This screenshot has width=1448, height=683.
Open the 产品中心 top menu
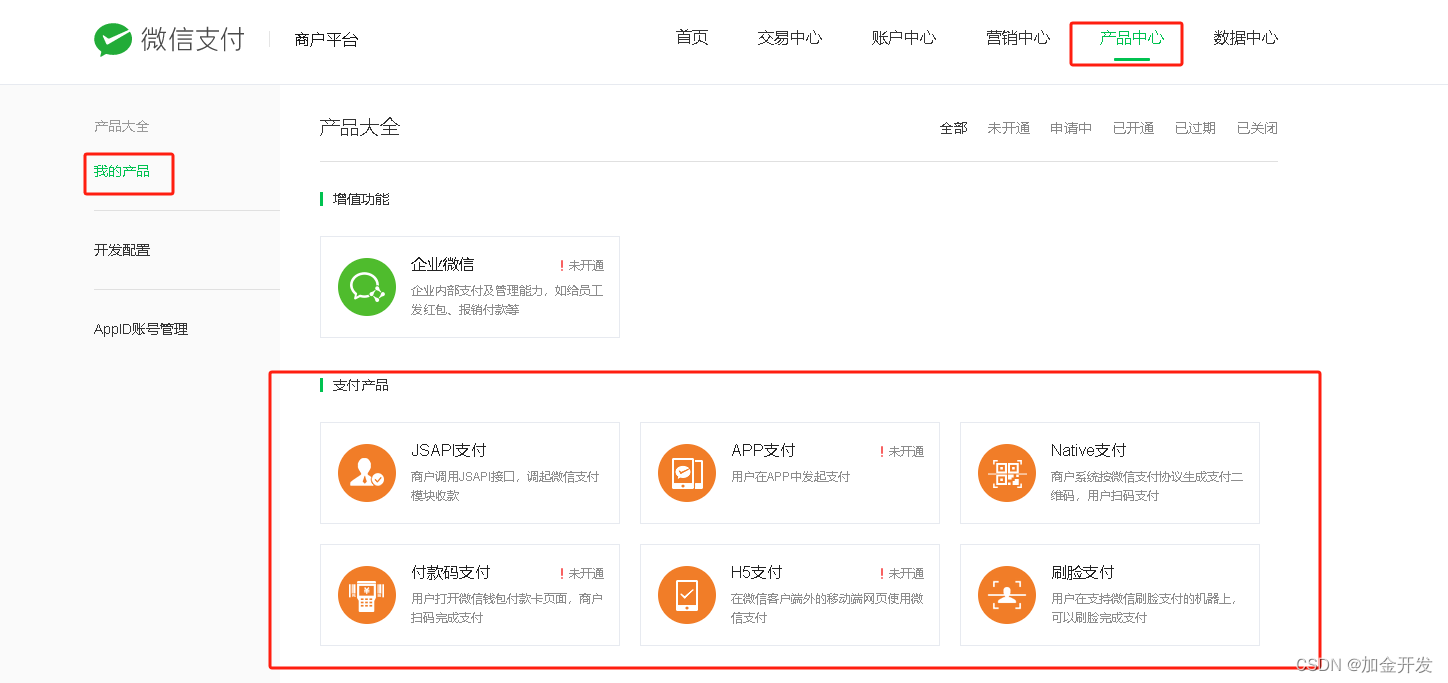click(1132, 38)
